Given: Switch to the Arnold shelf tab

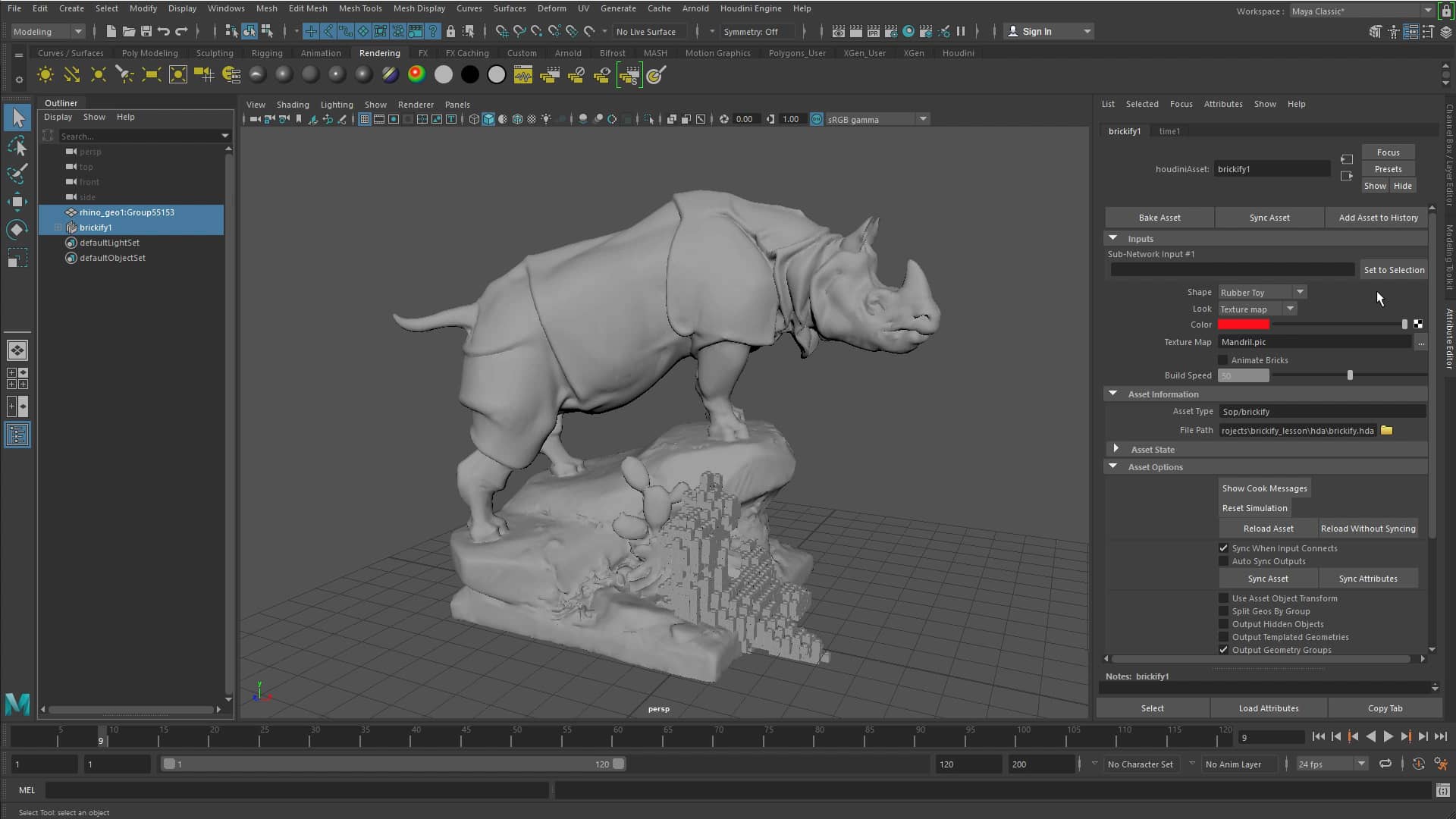Looking at the screenshot, I should tap(568, 53).
